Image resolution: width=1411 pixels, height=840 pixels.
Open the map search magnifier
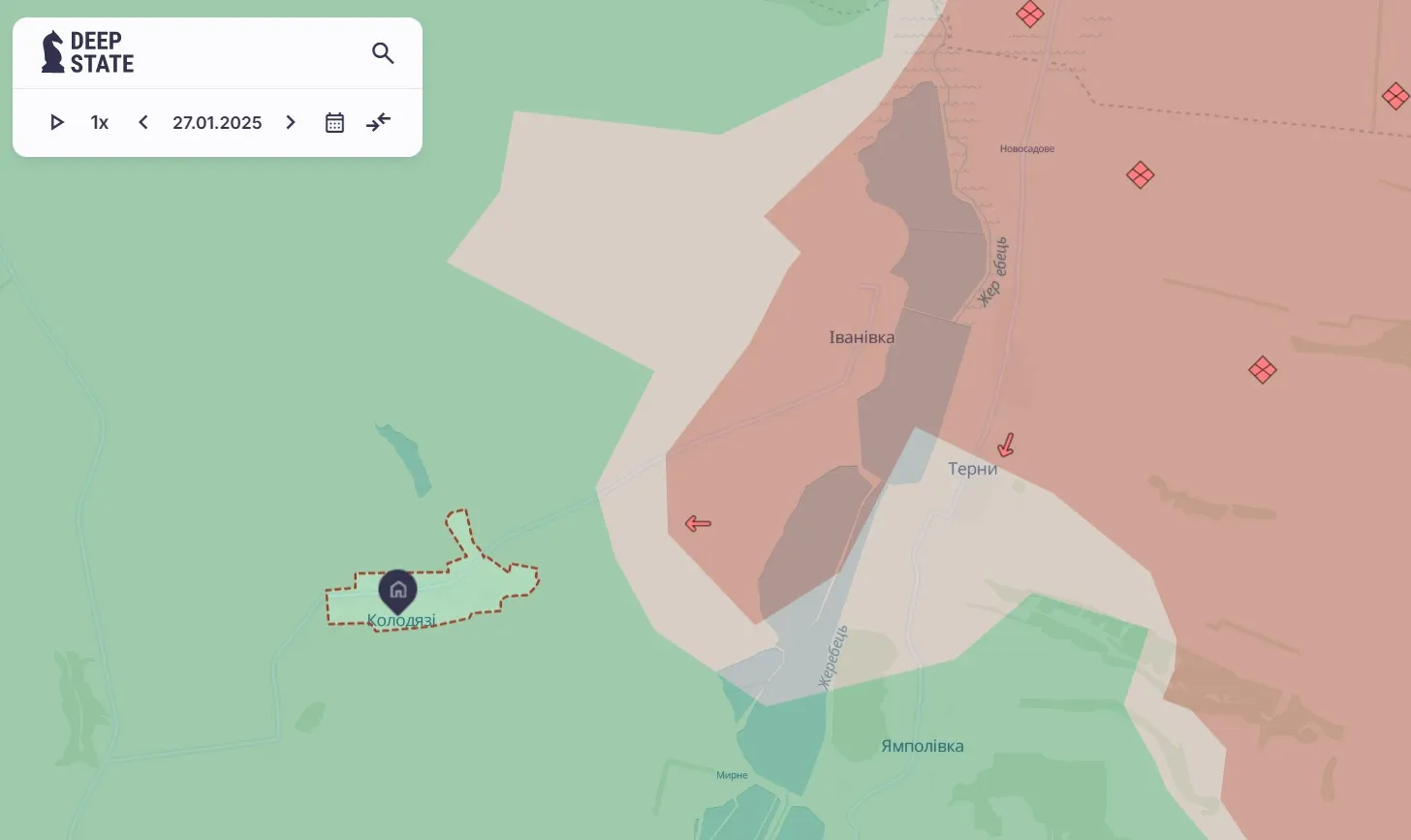coord(383,53)
